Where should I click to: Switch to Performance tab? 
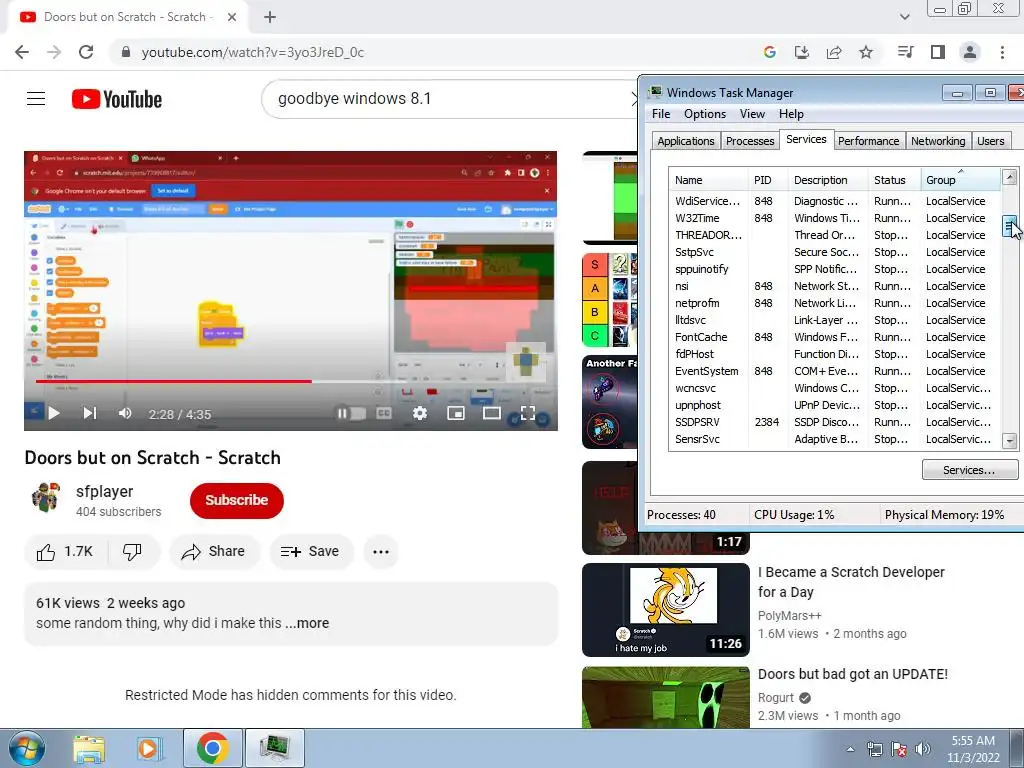click(869, 141)
